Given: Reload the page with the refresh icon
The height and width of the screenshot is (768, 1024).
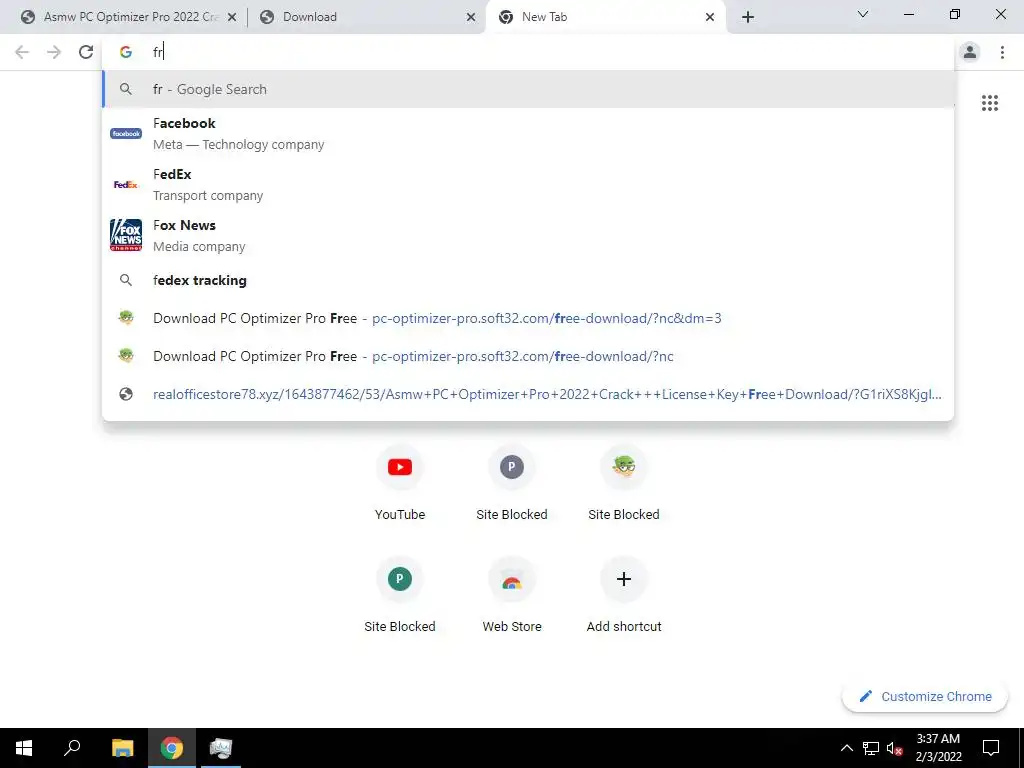Looking at the screenshot, I should click(x=86, y=52).
